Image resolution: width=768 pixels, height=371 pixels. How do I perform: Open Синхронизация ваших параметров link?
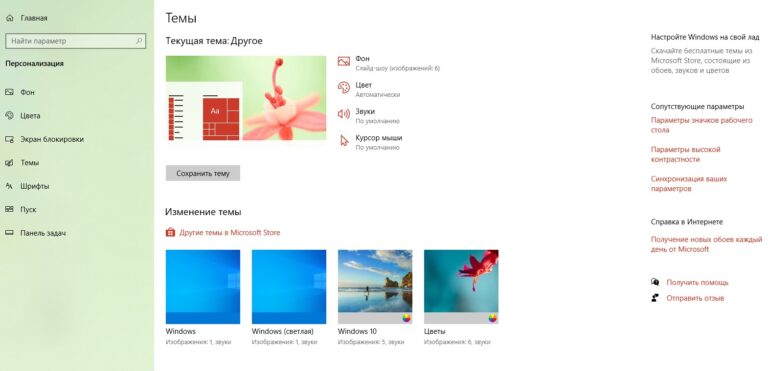click(689, 183)
